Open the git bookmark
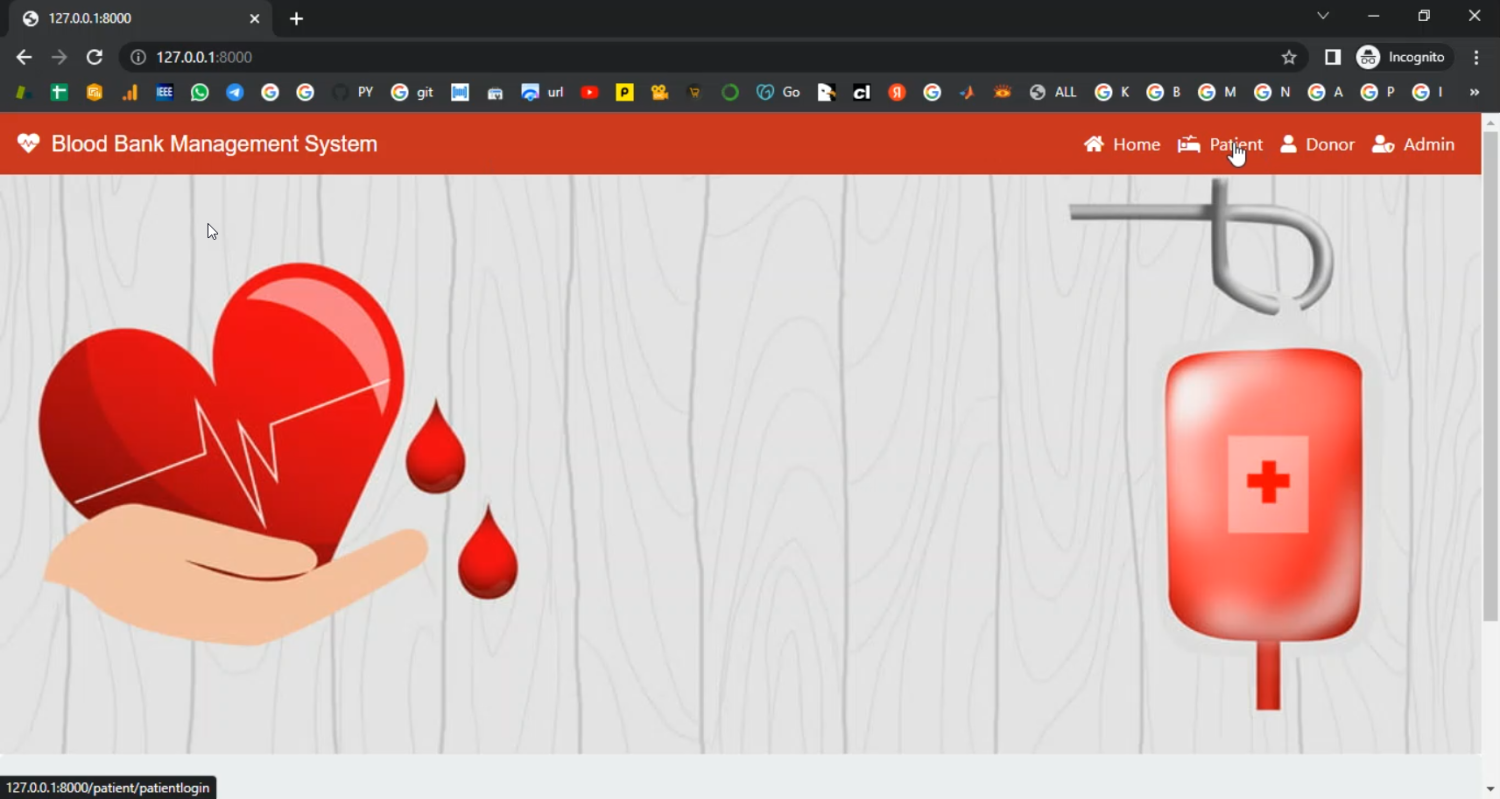 [x=412, y=92]
